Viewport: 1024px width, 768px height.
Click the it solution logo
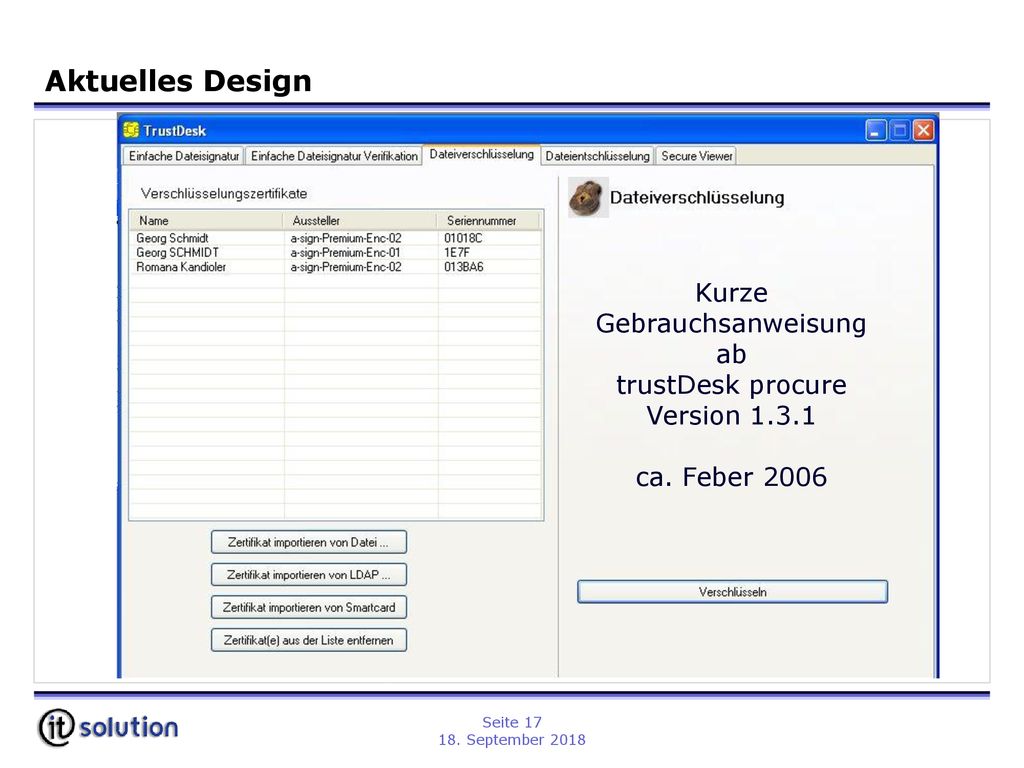pyautogui.click(x=108, y=727)
